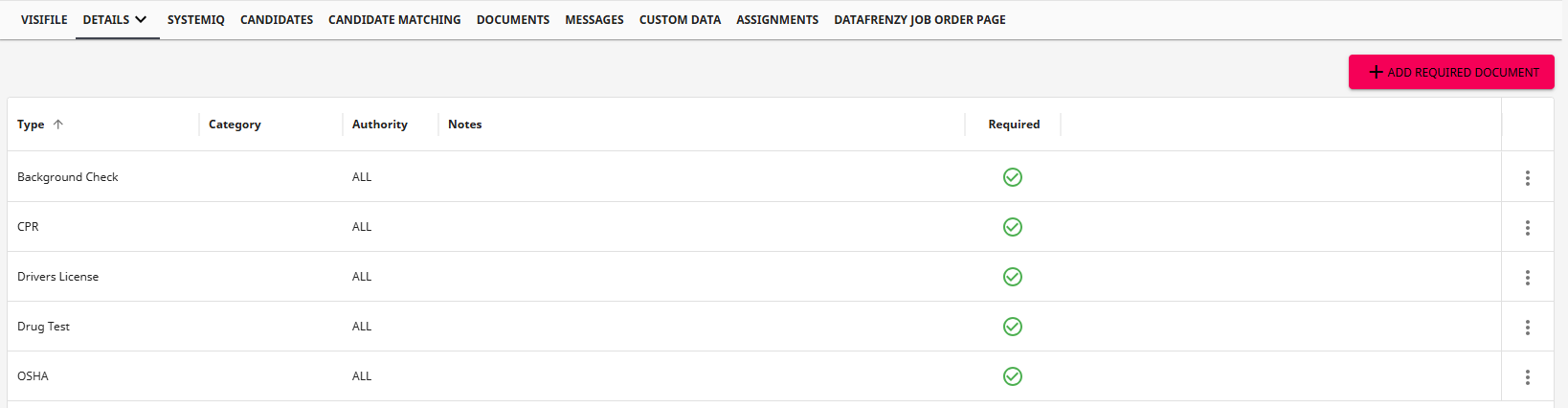Sort by the Category column header

(235, 125)
